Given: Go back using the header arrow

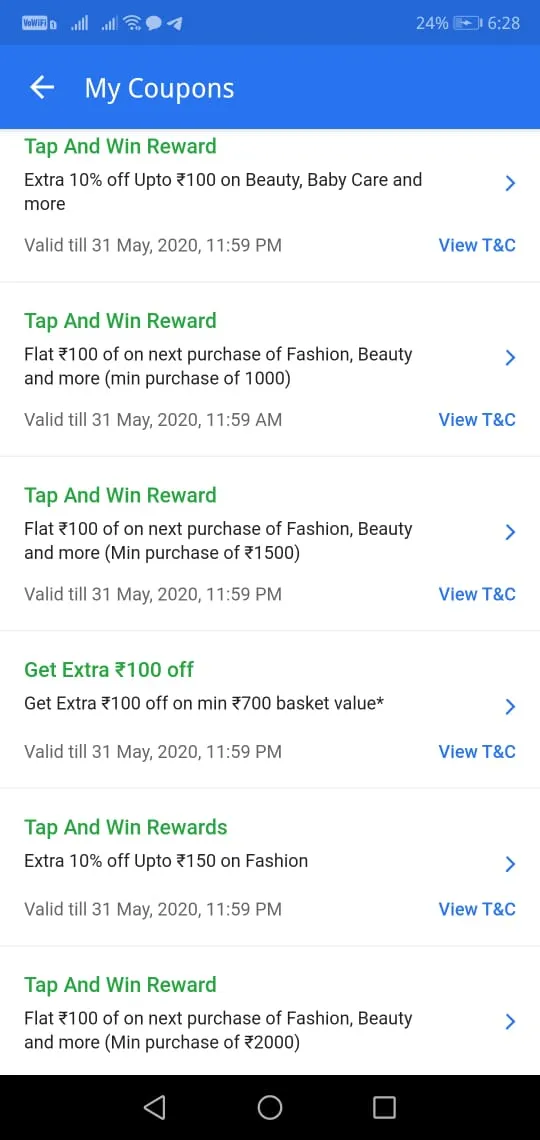Looking at the screenshot, I should (x=41, y=88).
